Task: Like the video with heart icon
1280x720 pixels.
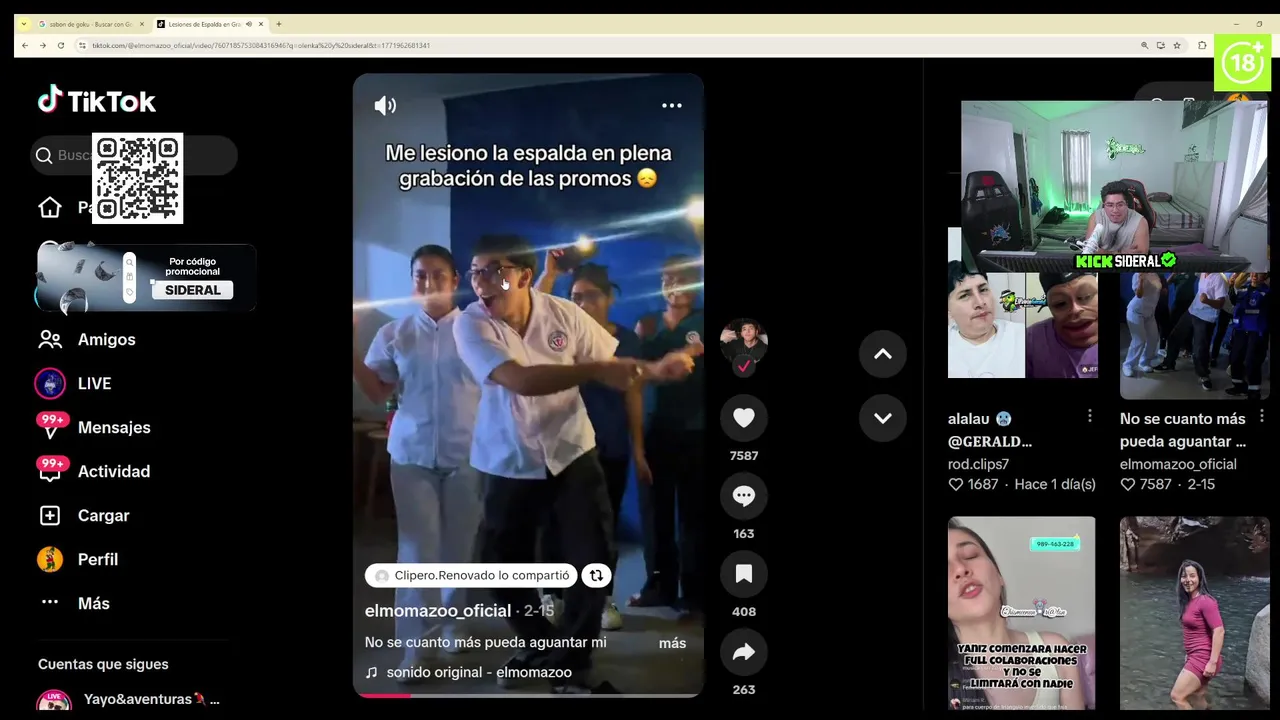Action: tap(743, 418)
